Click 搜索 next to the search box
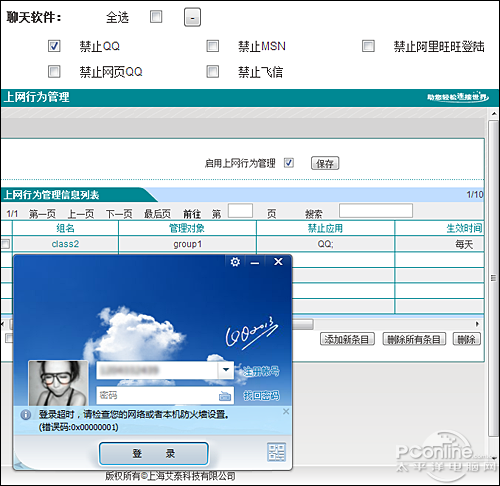Screen dimensions: 500x486 [314, 214]
